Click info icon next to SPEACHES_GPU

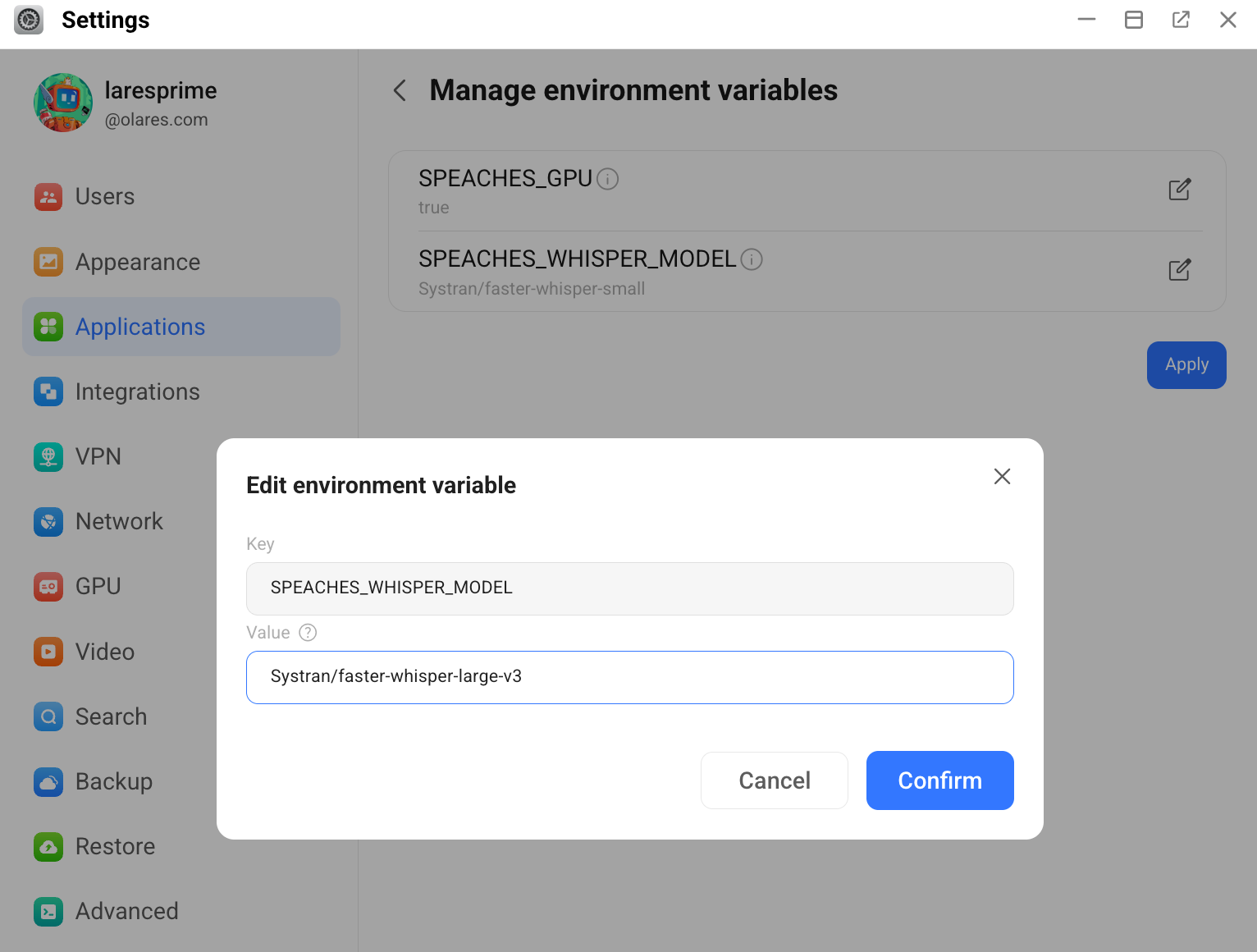(607, 179)
